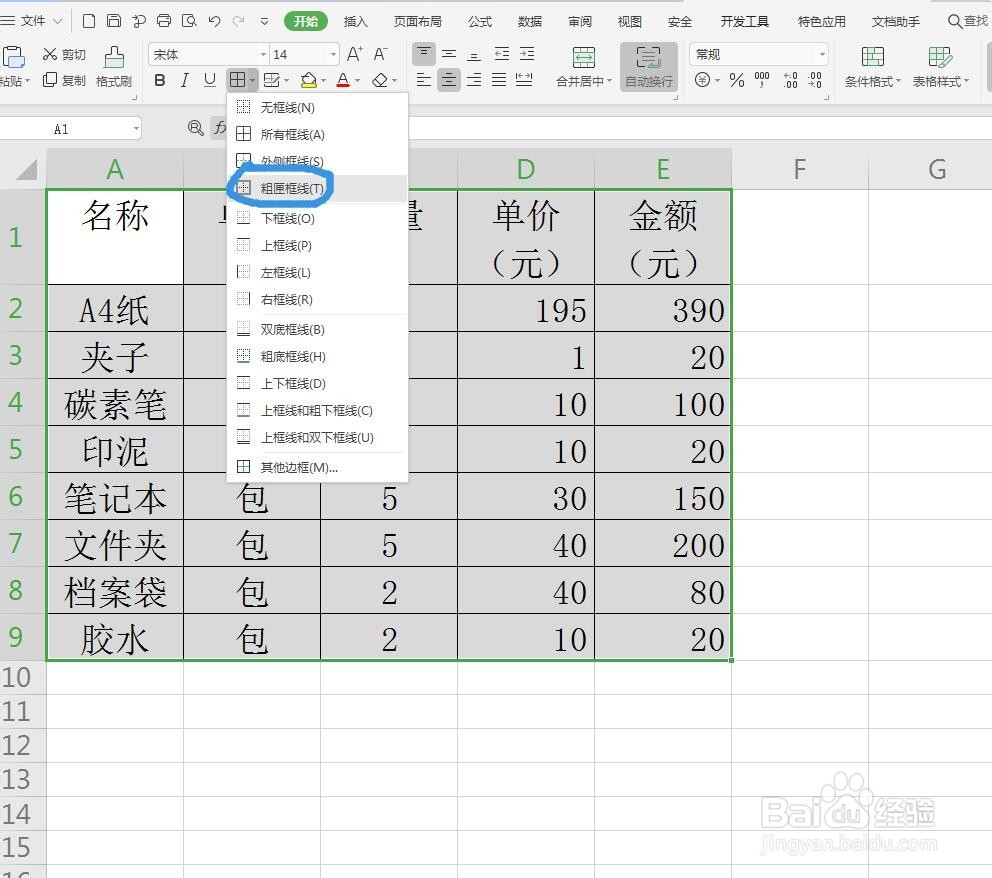
Task: Increase font size with the A+ icon
Action: click(352, 54)
